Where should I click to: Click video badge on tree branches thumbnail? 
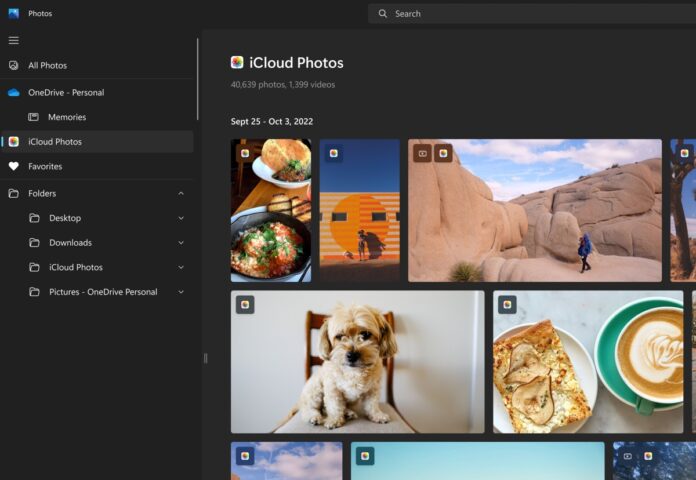(628, 456)
